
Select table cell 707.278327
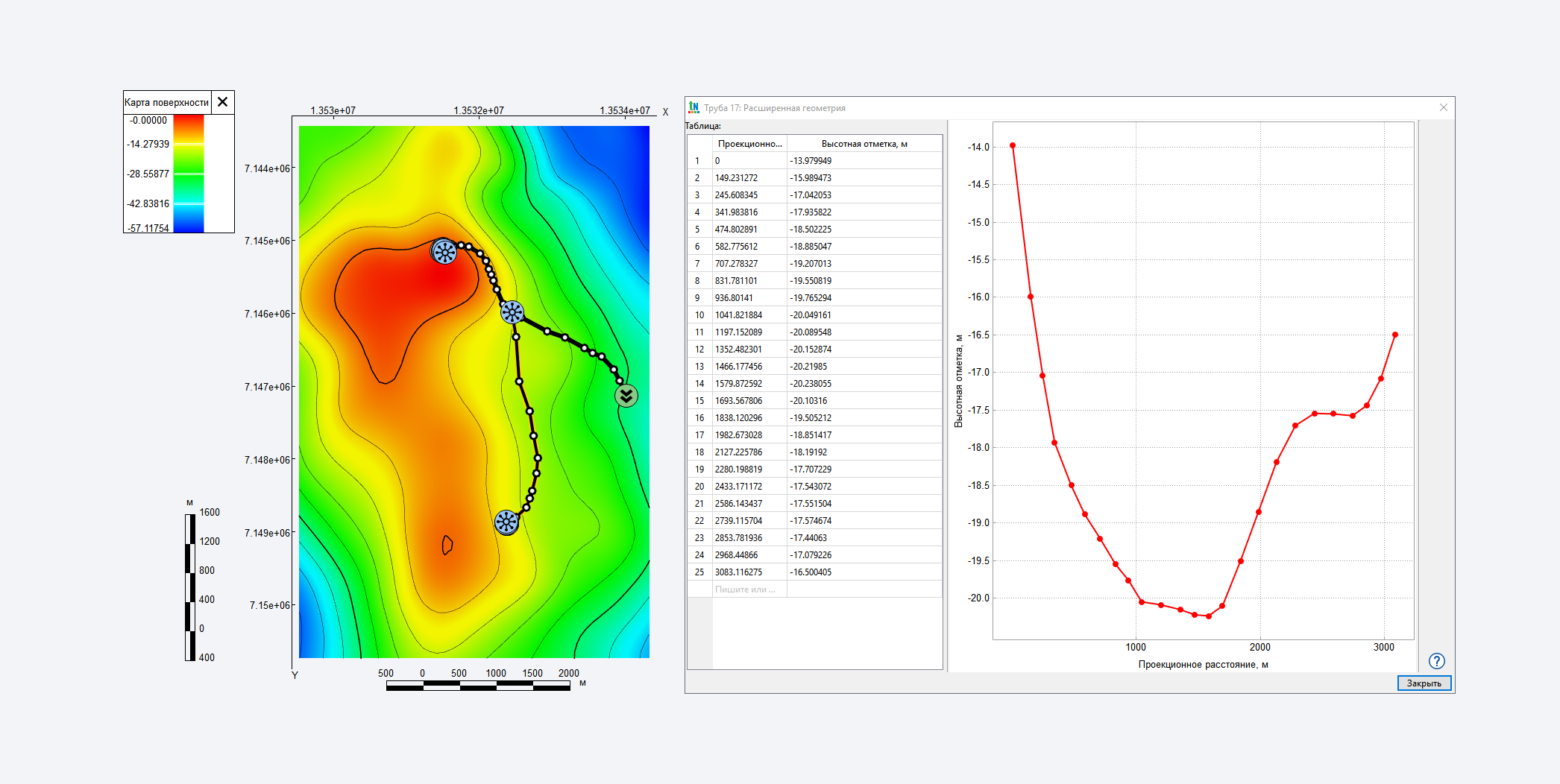pyautogui.click(x=749, y=264)
